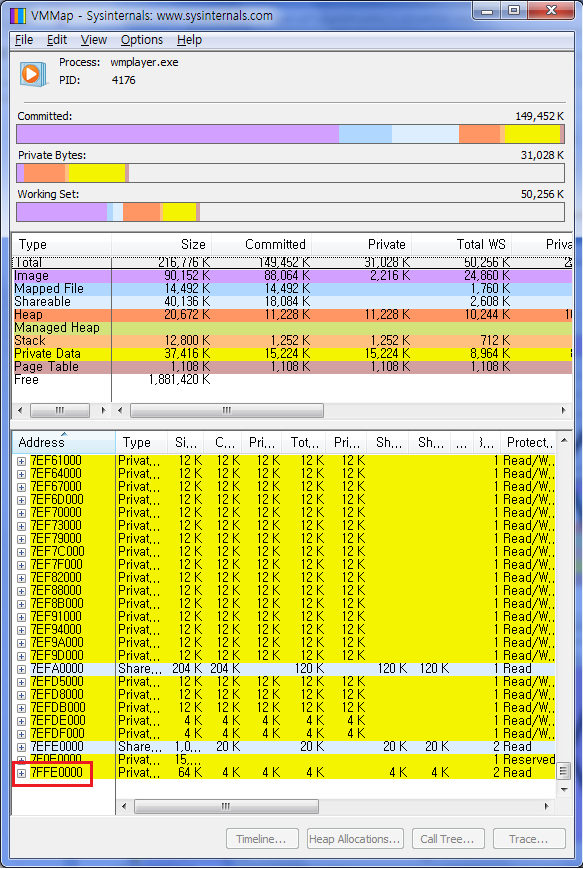Open the View menu

[x=94, y=40]
